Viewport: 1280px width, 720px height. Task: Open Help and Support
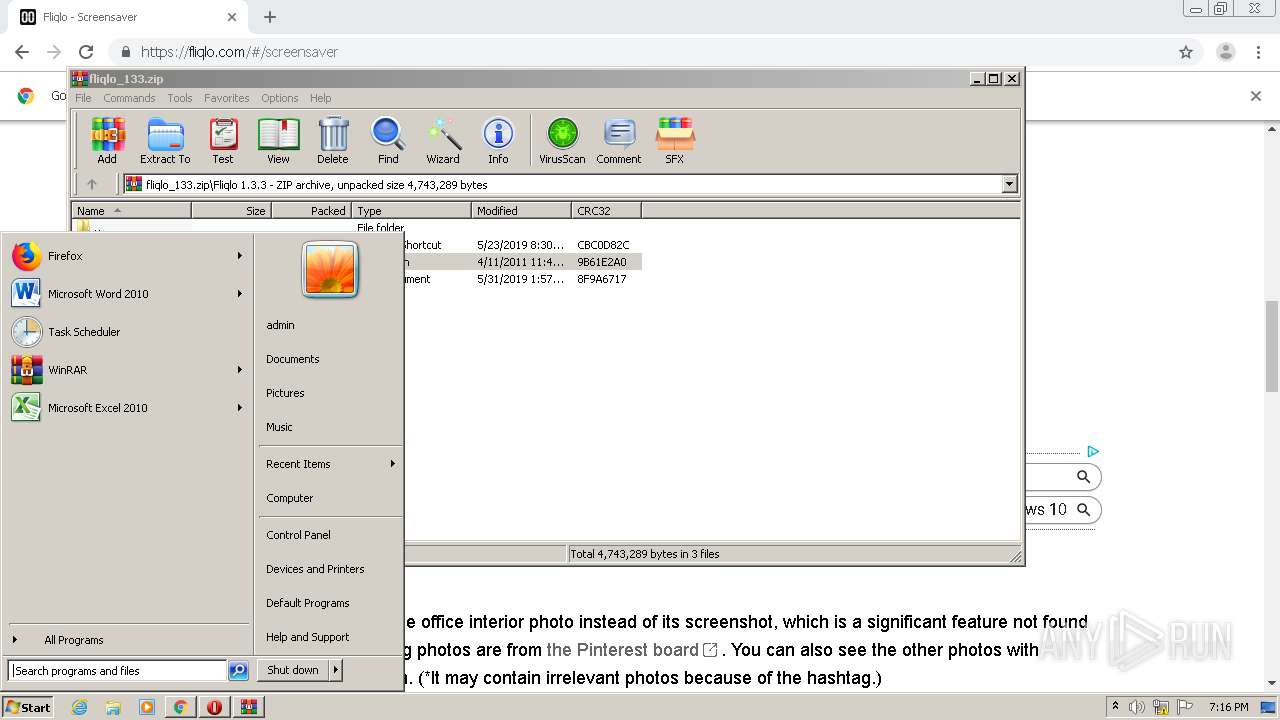point(308,637)
